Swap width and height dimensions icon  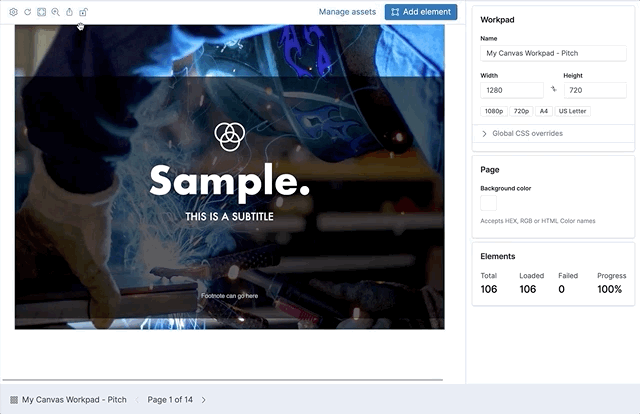click(553, 90)
